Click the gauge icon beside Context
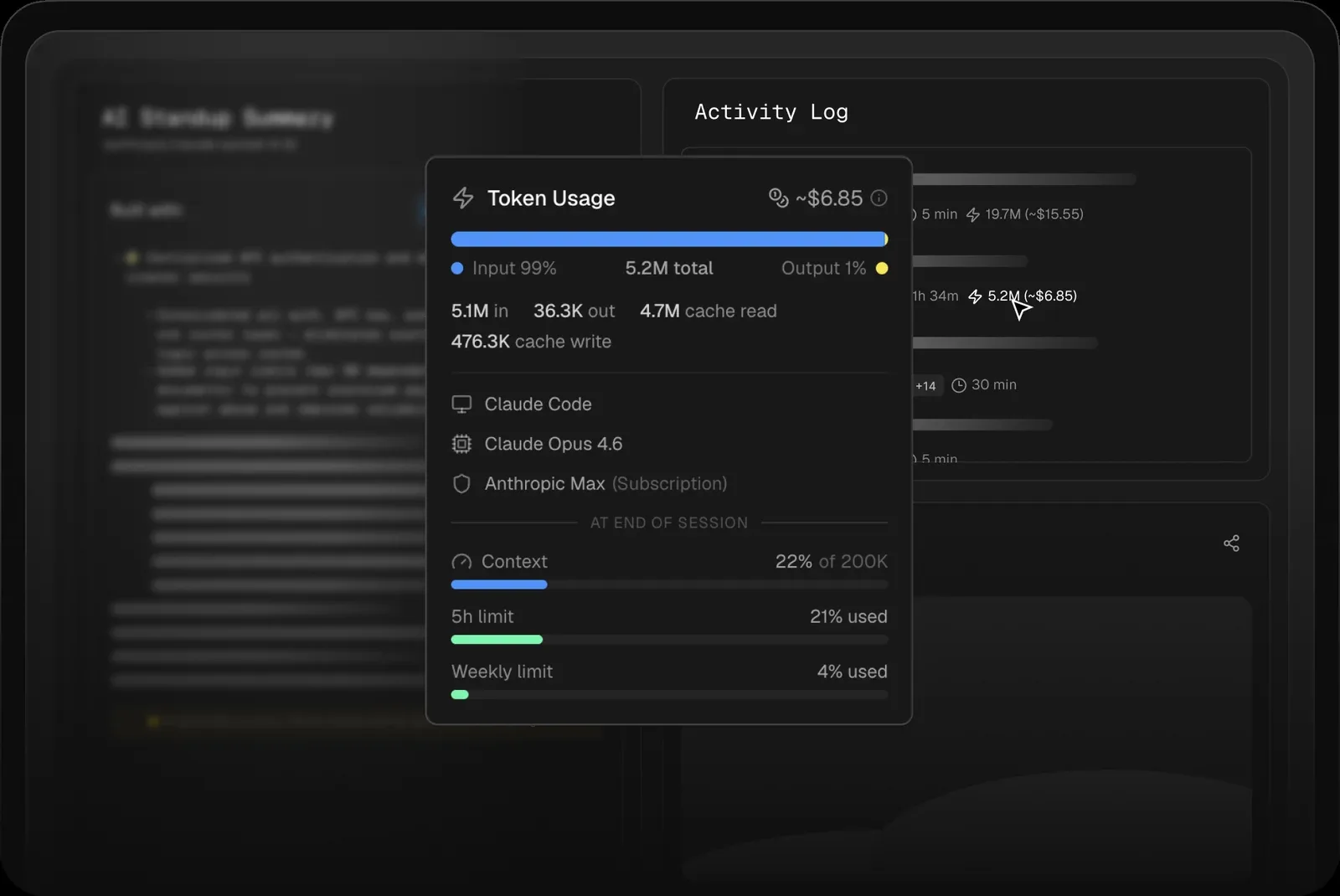Viewport: 1340px width, 896px height. pos(461,562)
